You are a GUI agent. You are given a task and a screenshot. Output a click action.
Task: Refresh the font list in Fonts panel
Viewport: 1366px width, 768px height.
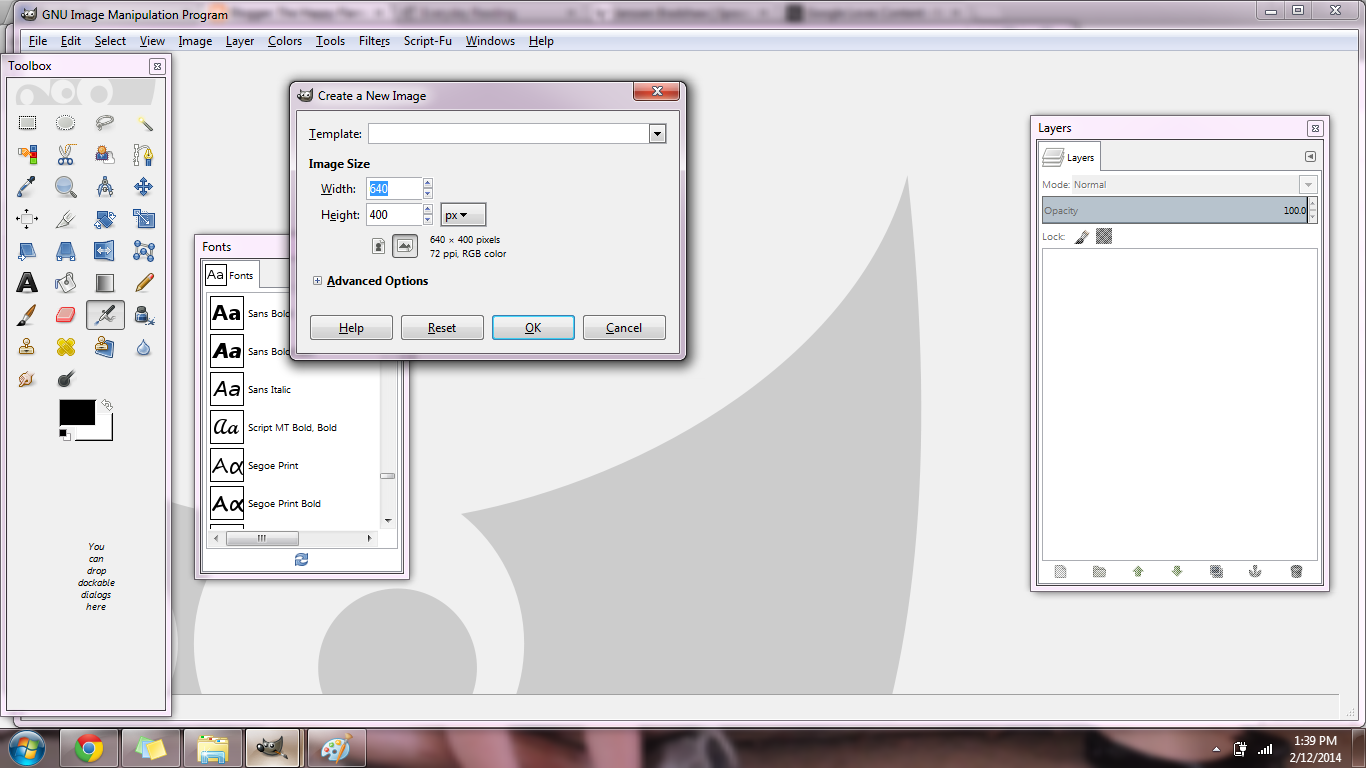[x=302, y=559]
